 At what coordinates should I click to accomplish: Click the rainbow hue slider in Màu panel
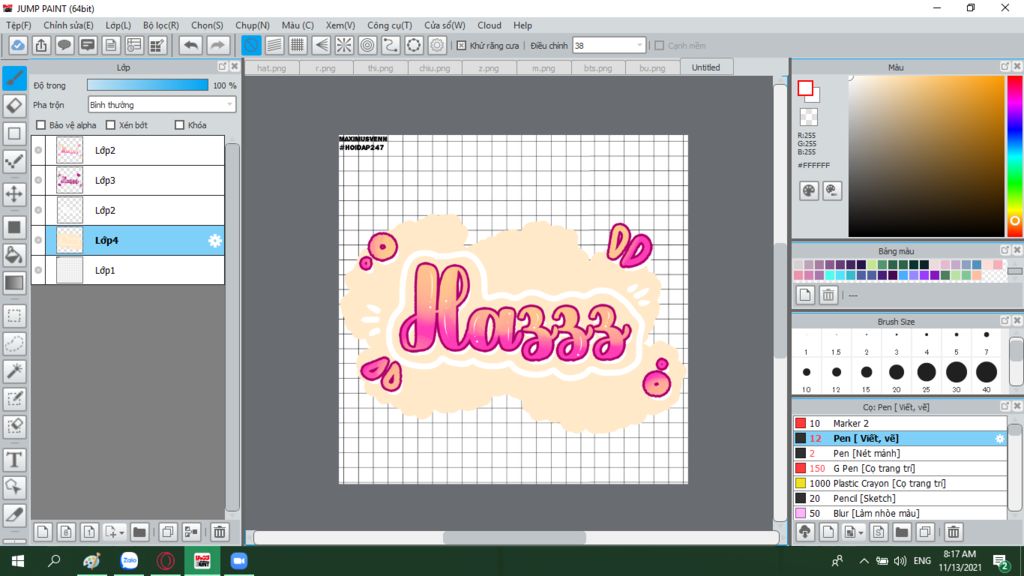[x=1015, y=155]
